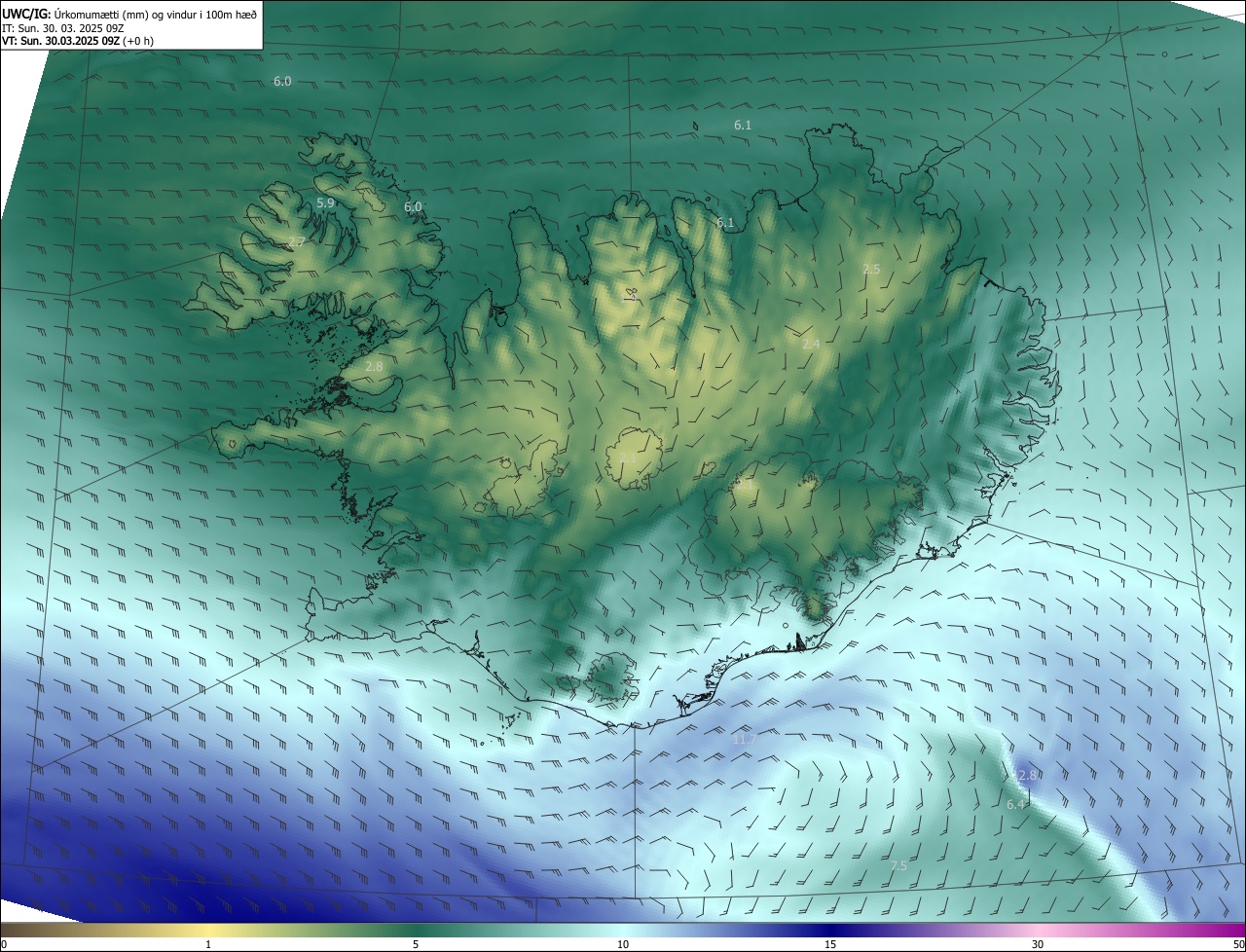Click the 15 tick label on the color scale
Screen dimensions: 1246x952
point(830,944)
